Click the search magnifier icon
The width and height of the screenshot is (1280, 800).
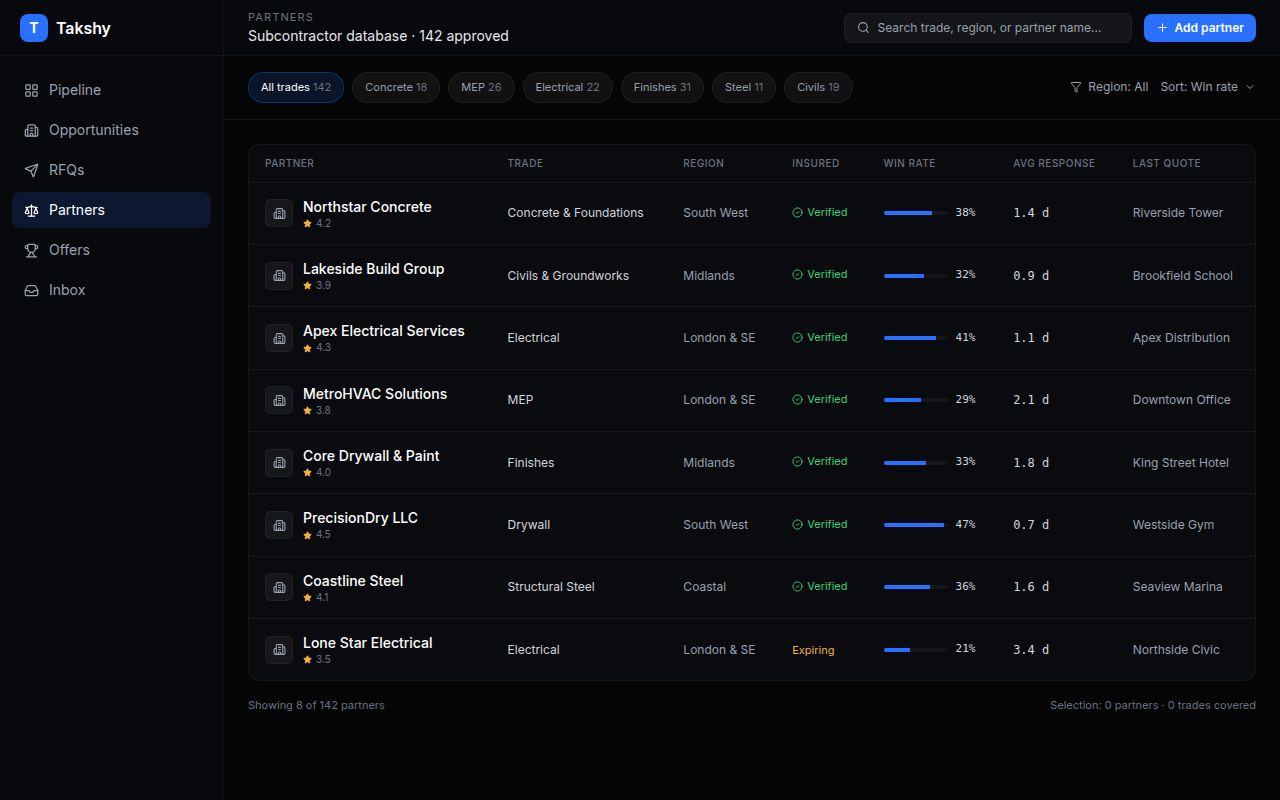(864, 28)
